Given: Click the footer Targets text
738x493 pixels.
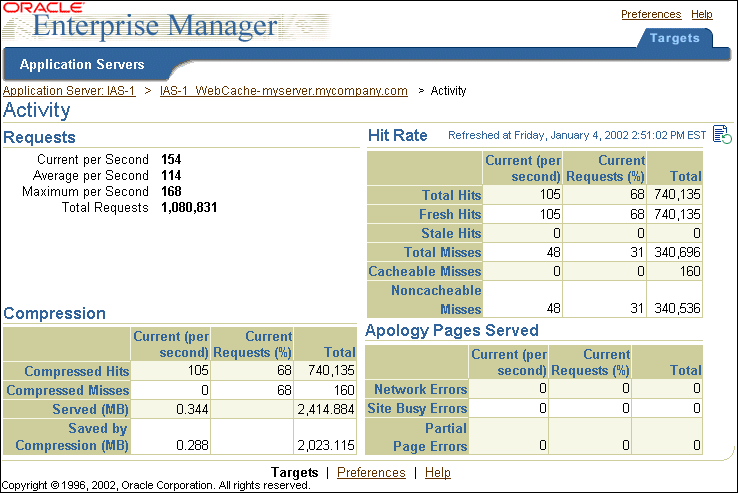Looking at the screenshot, I should (x=295, y=472).
